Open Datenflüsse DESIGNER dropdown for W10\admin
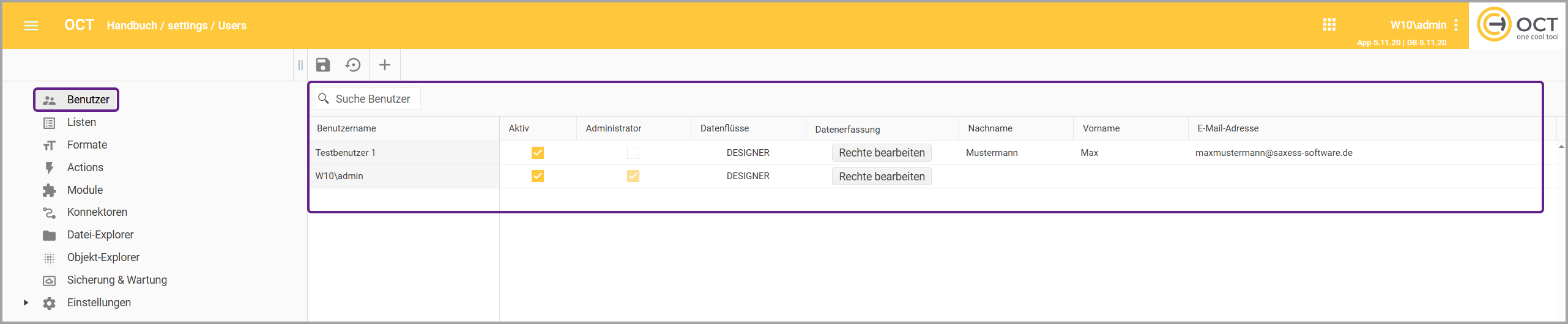The width and height of the screenshot is (1568, 324). pos(748,176)
